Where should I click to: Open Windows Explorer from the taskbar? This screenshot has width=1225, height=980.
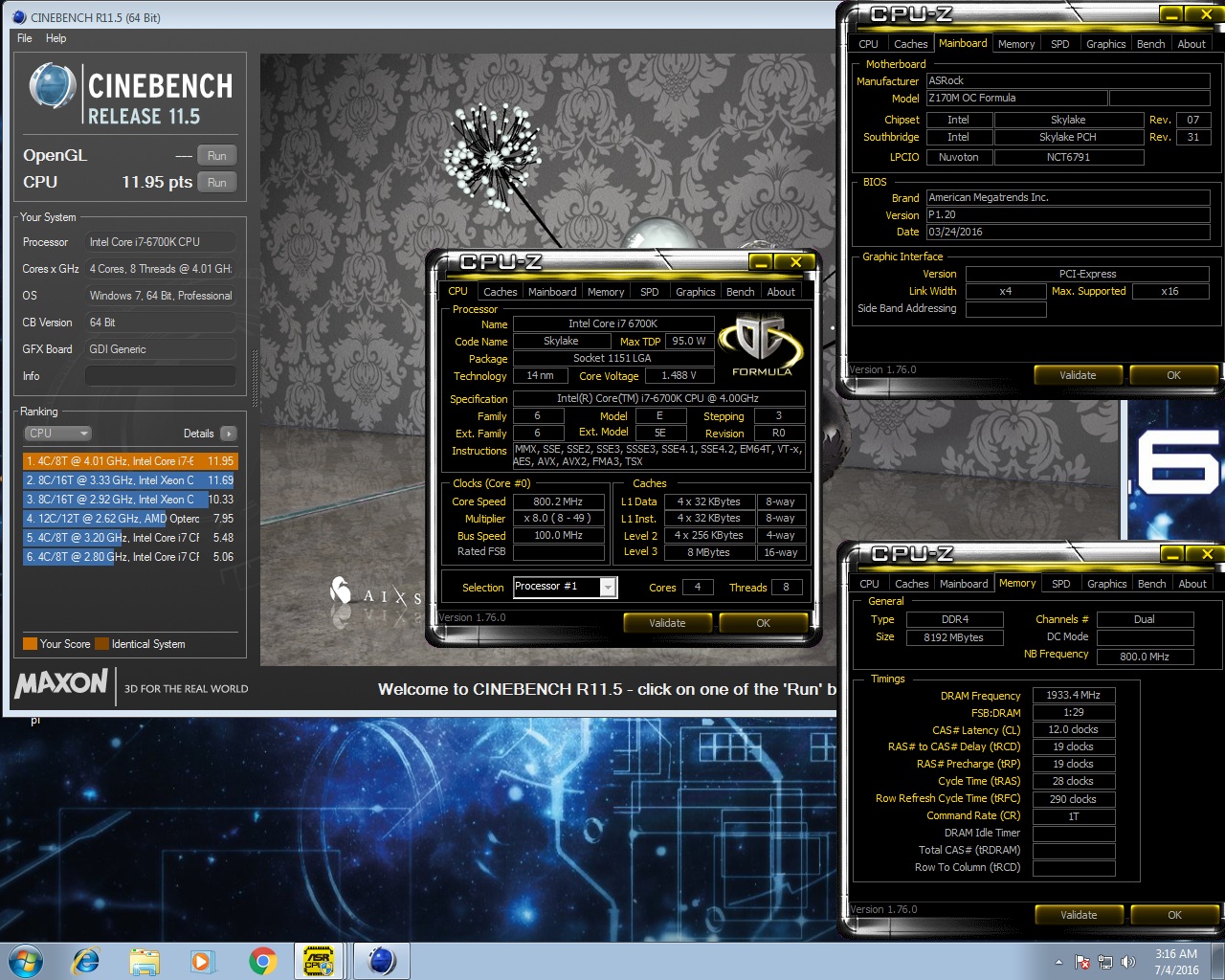[x=145, y=961]
